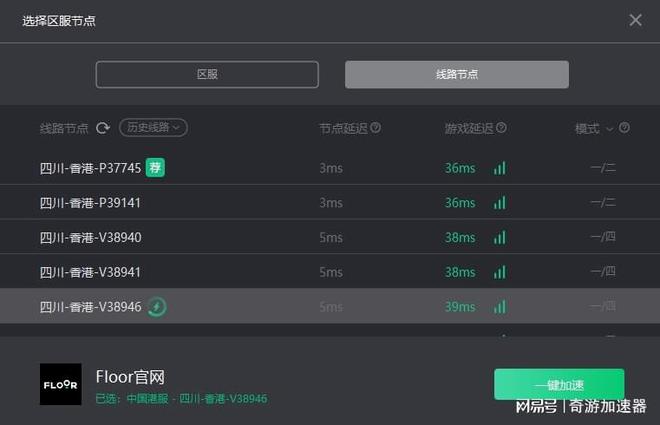Switch to the 区服 tab

(207, 74)
